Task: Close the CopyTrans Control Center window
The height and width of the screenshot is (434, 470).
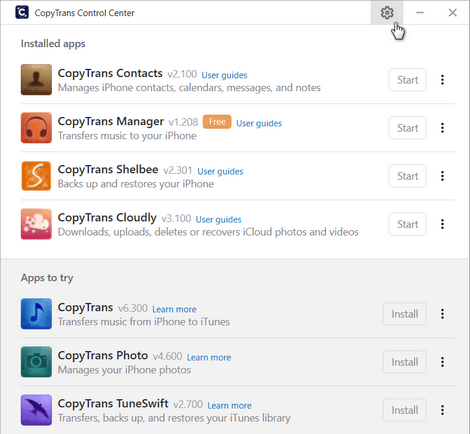Action: coord(452,13)
